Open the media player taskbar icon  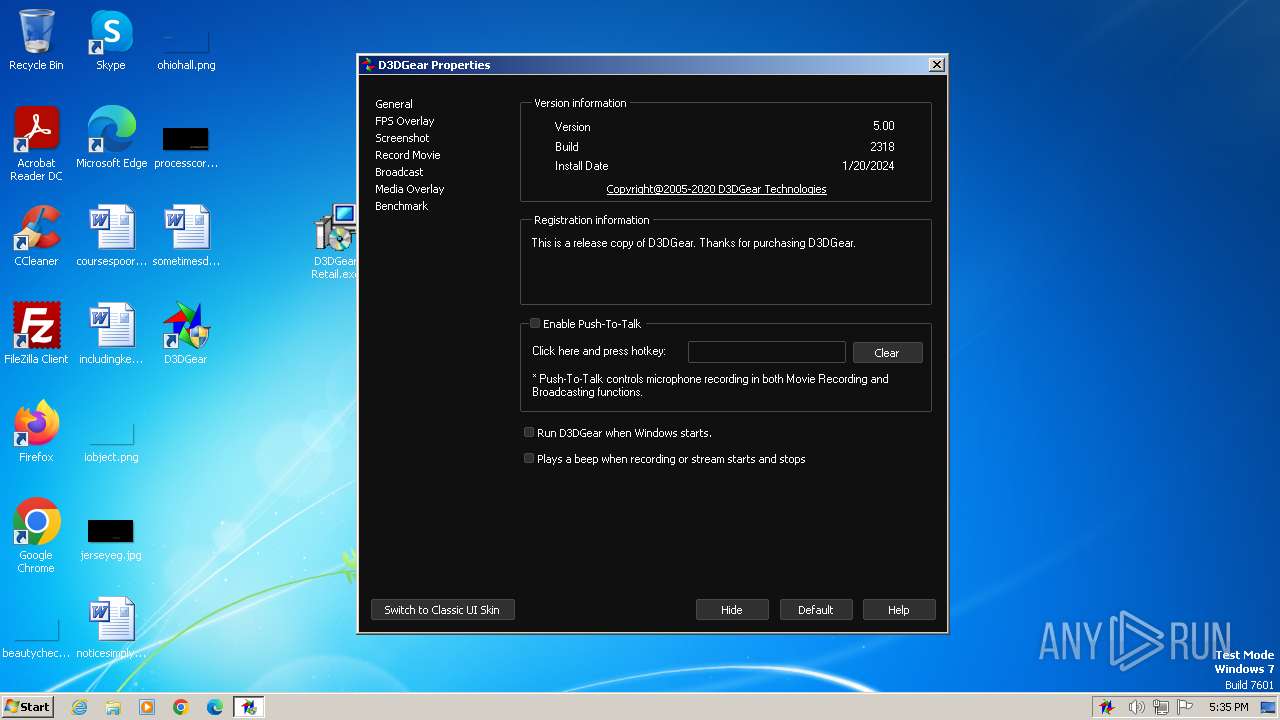point(147,707)
